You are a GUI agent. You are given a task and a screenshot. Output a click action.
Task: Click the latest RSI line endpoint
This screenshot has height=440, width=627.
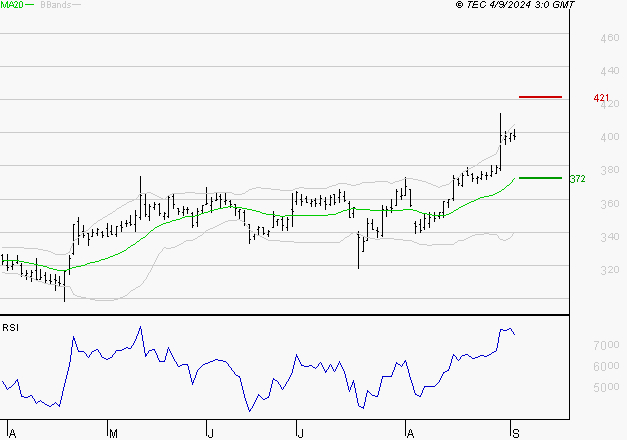(514, 334)
